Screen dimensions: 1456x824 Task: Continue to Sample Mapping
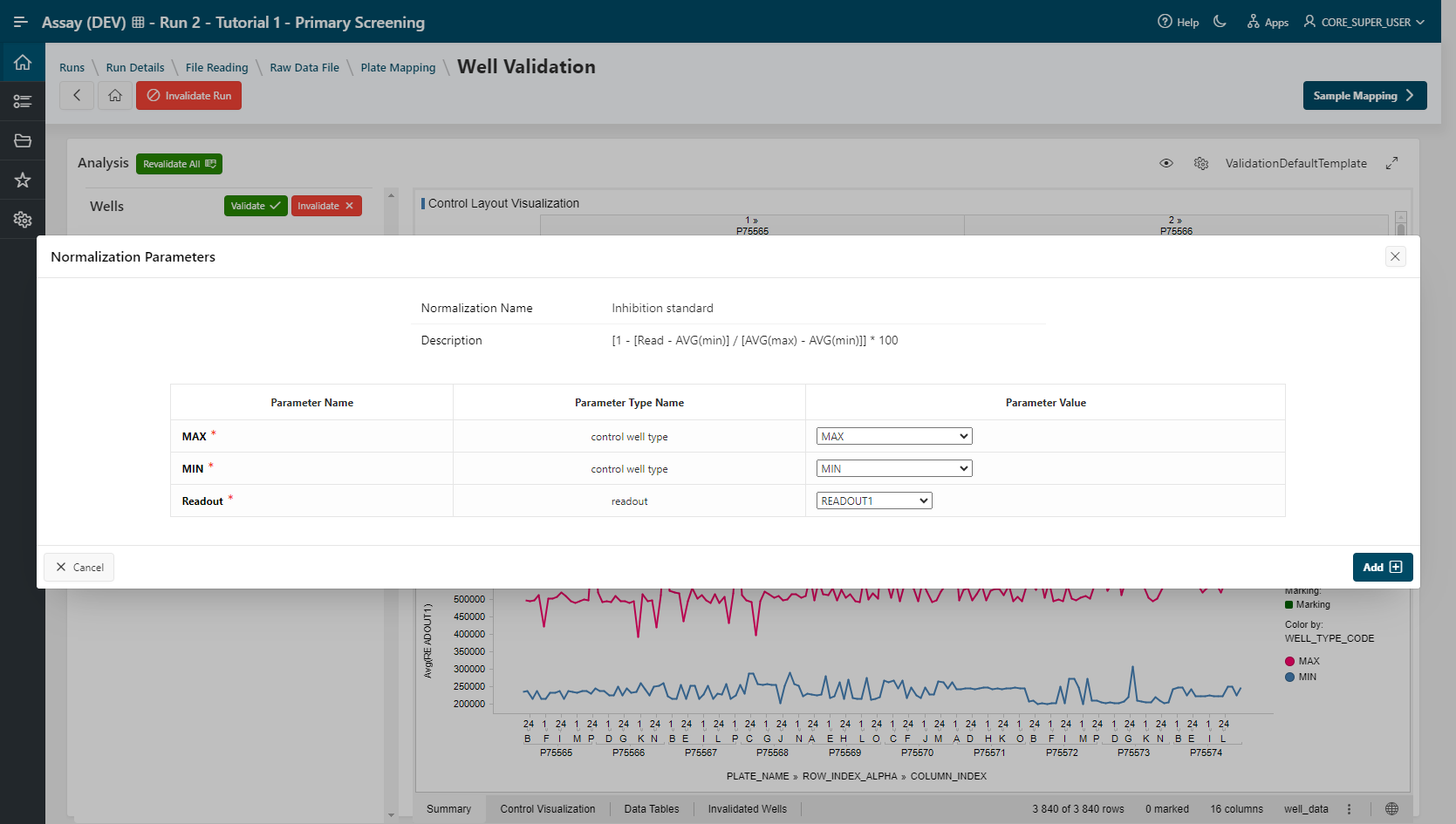click(1364, 95)
